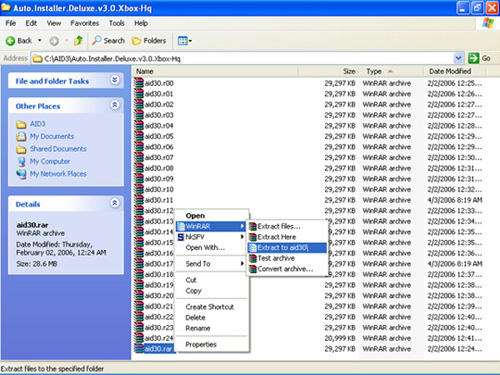This screenshot has height=375, width=500.
Task: Open the Tools menu
Action: point(117,23)
